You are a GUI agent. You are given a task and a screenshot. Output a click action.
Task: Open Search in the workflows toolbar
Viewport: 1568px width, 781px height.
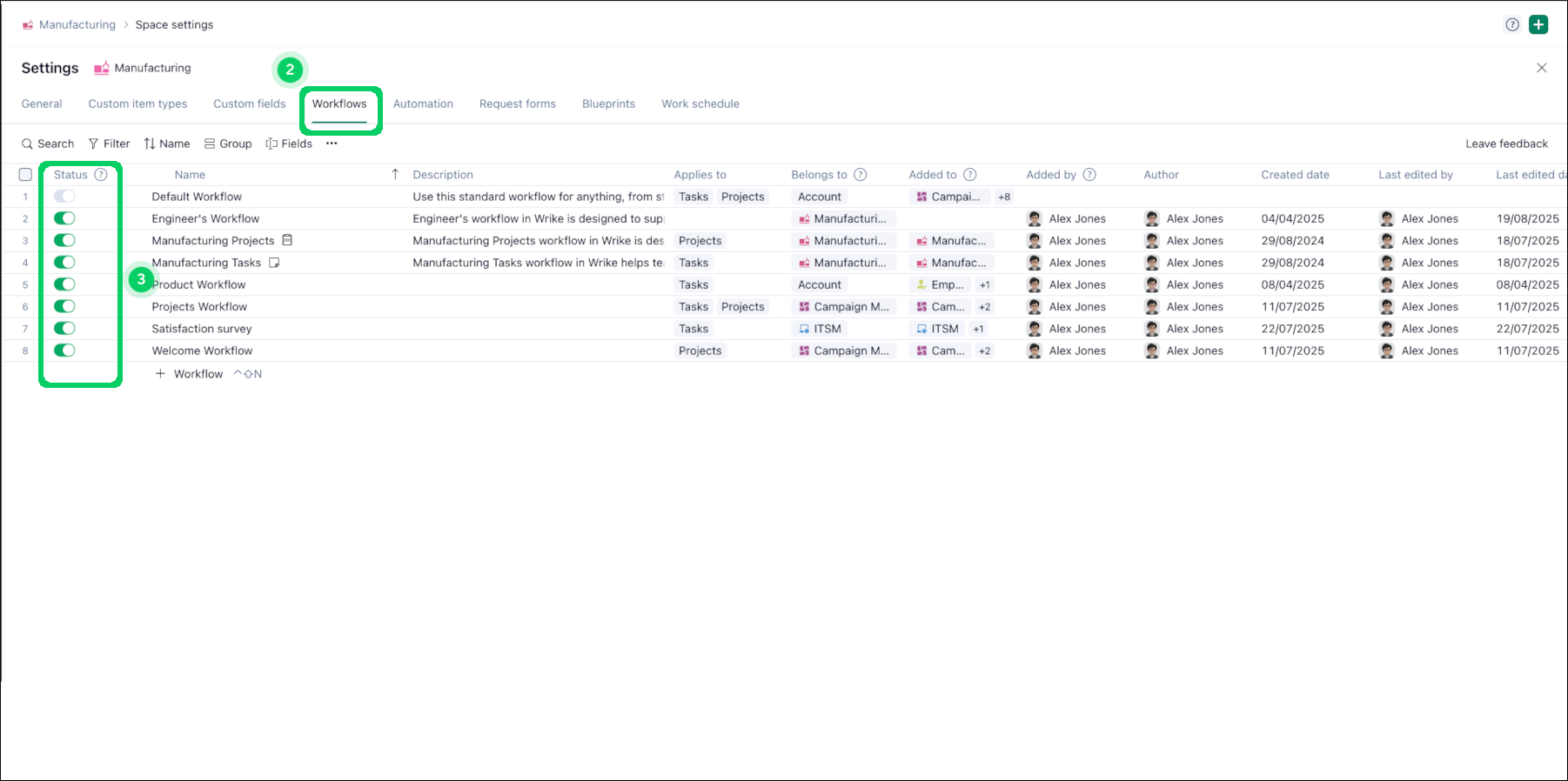point(48,144)
